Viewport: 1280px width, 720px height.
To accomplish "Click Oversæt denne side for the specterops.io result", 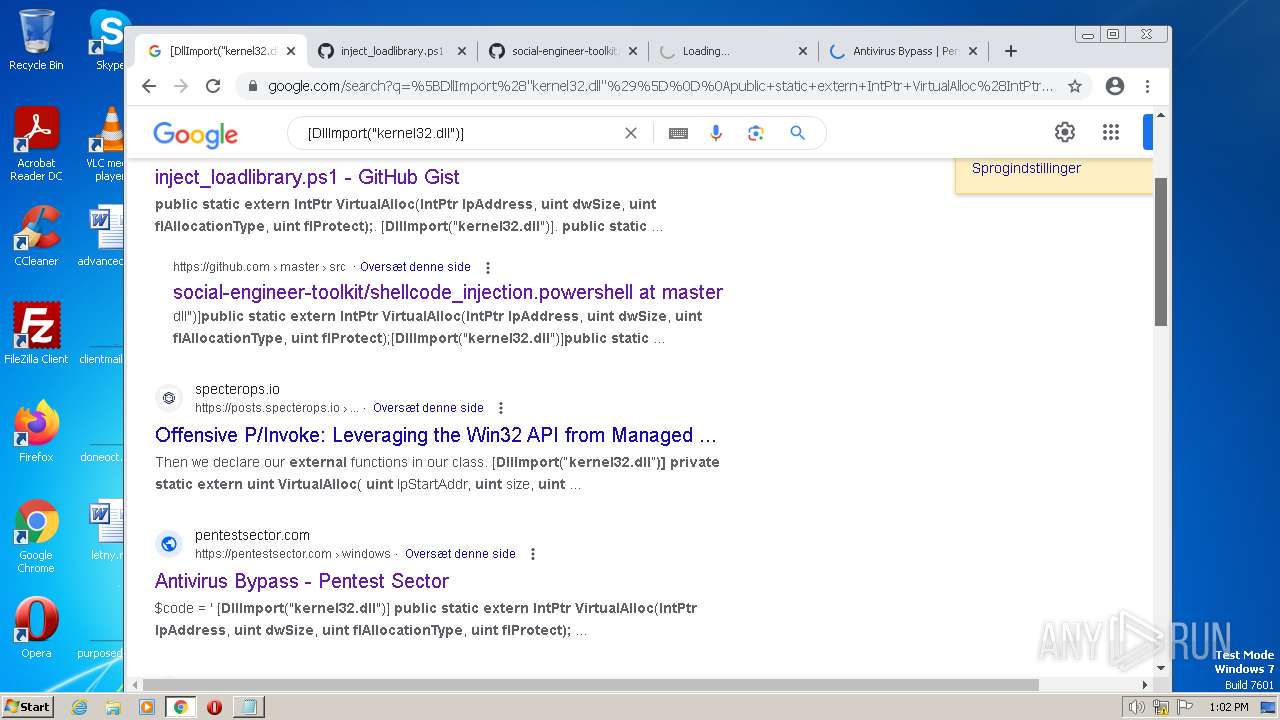I will click(x=428, y=408).
